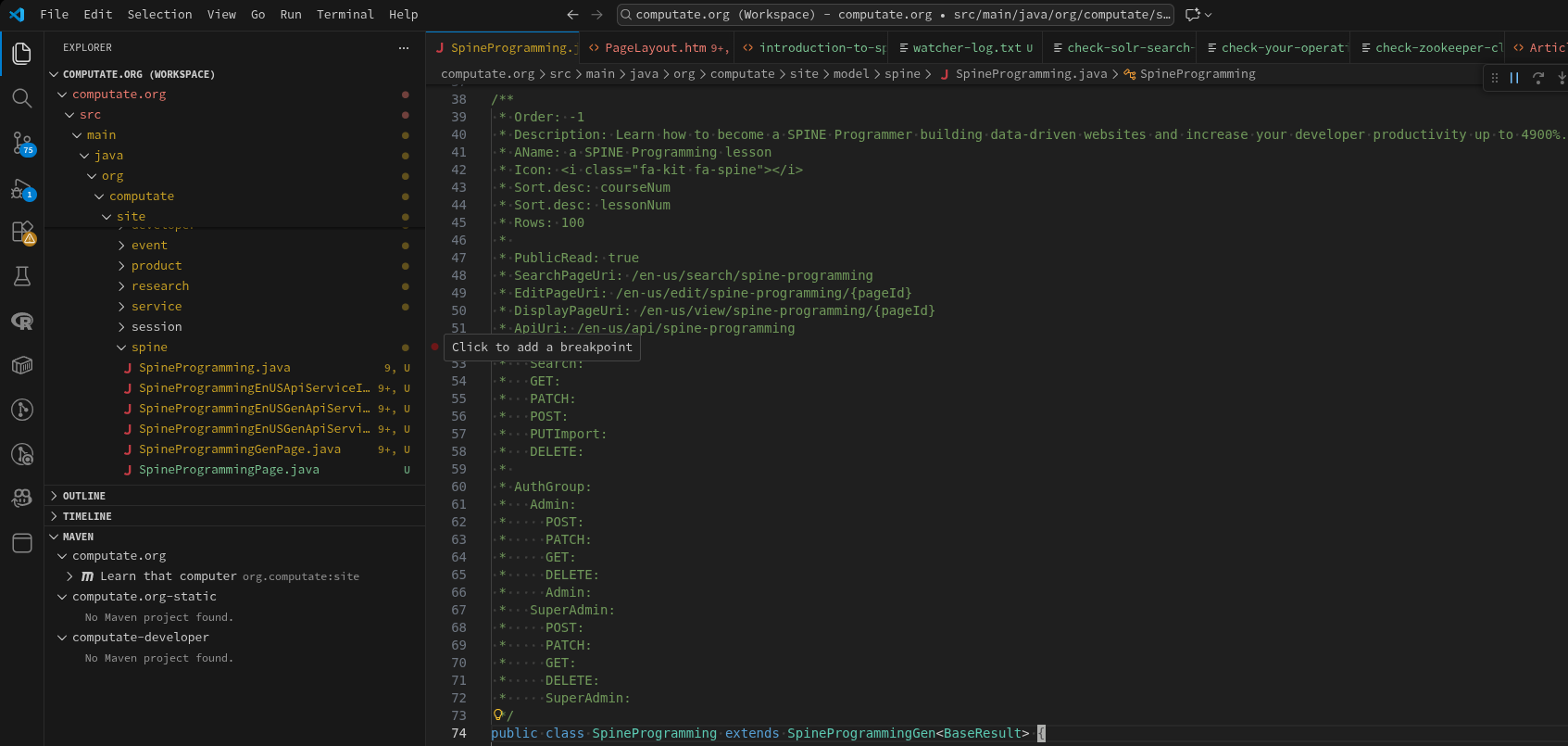Collapse the src folder
This screenshot has width=1568, height=746.
click(69, 115)
